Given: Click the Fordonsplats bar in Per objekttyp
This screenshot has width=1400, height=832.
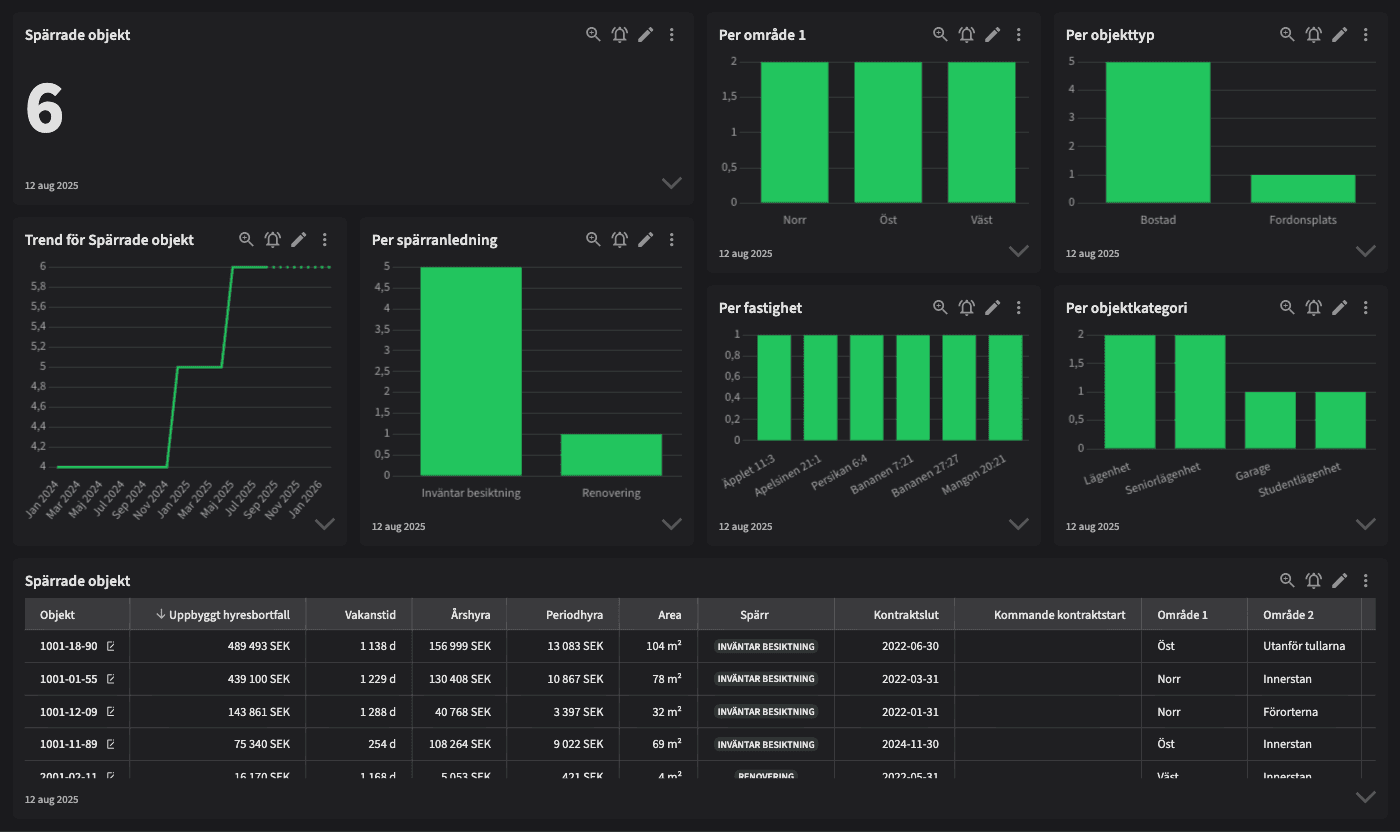Looking at the screenshot, I should coord(1302,189).
